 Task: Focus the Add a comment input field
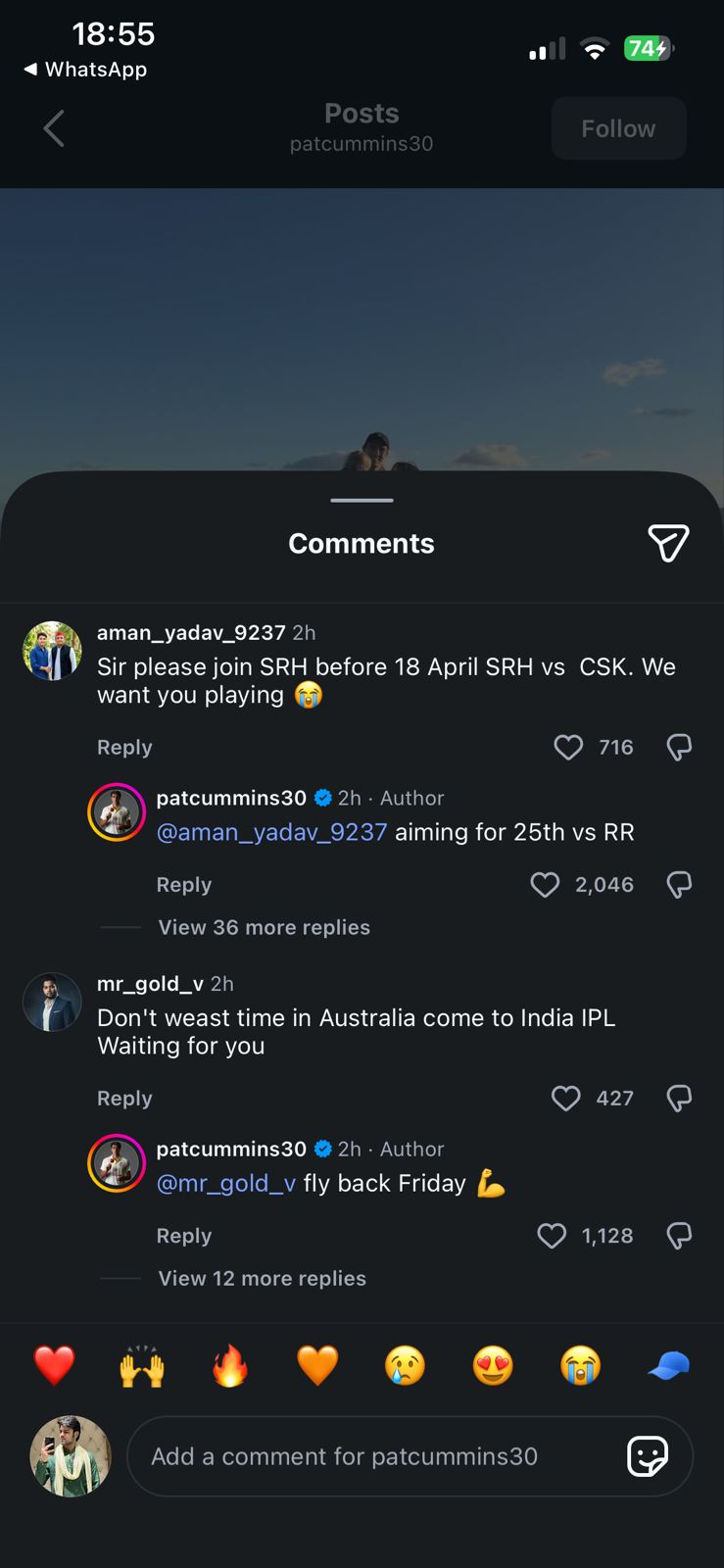(x=372, y=1456)
